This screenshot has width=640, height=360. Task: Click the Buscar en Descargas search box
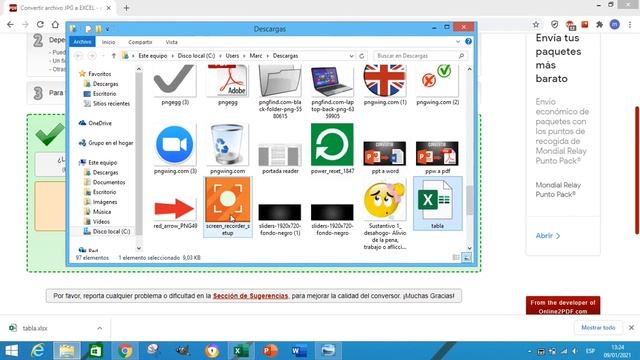(x=420, y=56)
